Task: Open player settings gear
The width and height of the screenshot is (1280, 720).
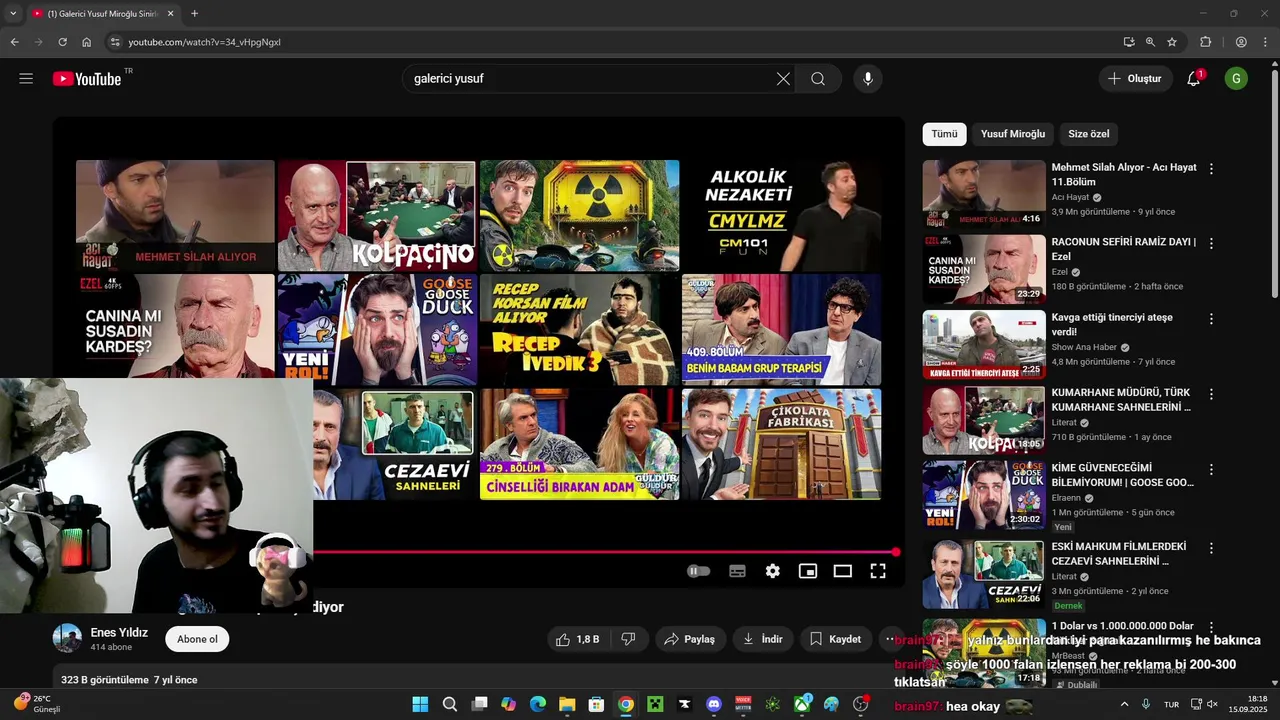Action: [773, 571]
